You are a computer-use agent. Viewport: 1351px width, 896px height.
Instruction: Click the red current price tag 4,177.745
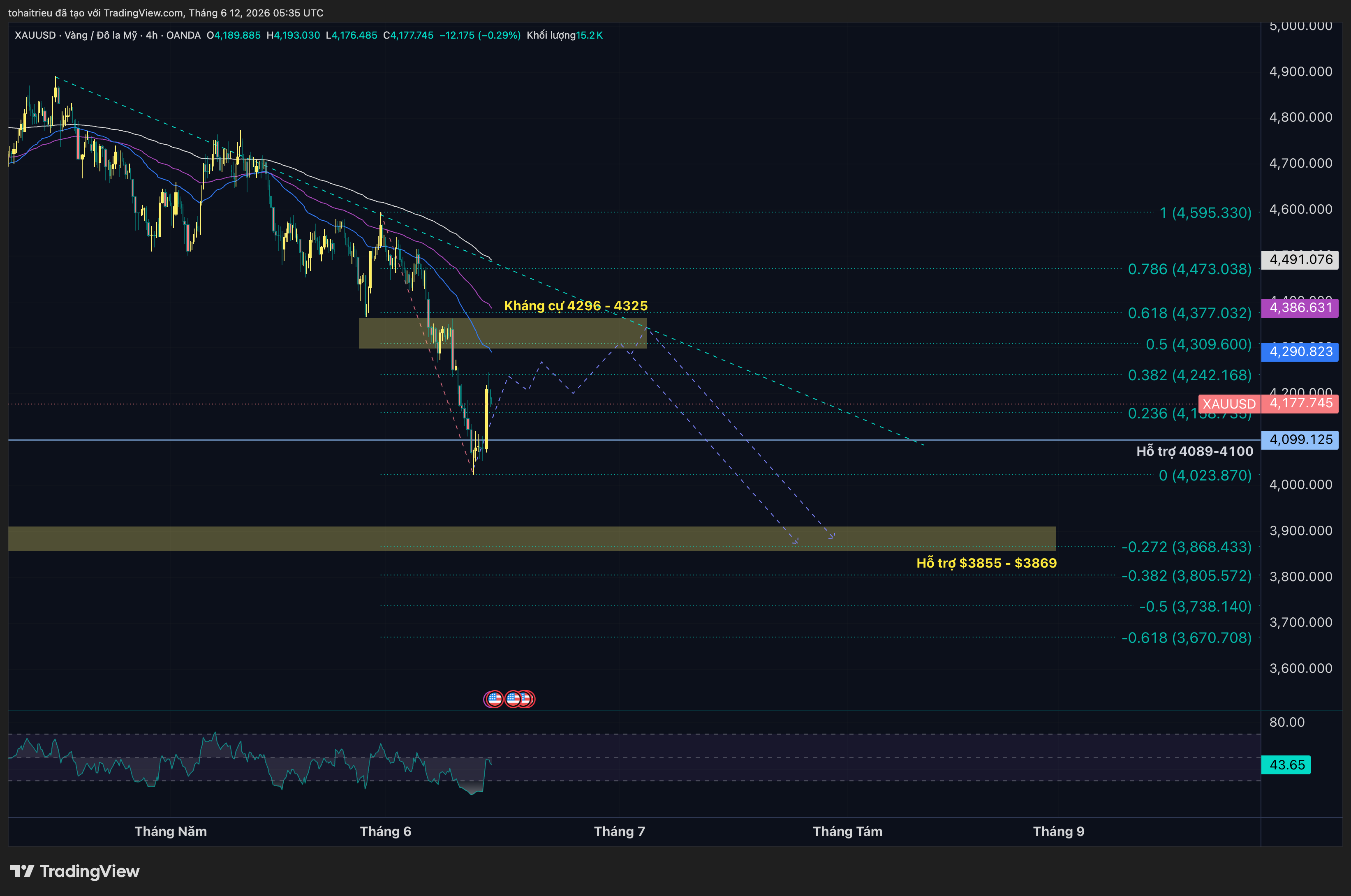pyautogui.click(x=1300, y=404)
